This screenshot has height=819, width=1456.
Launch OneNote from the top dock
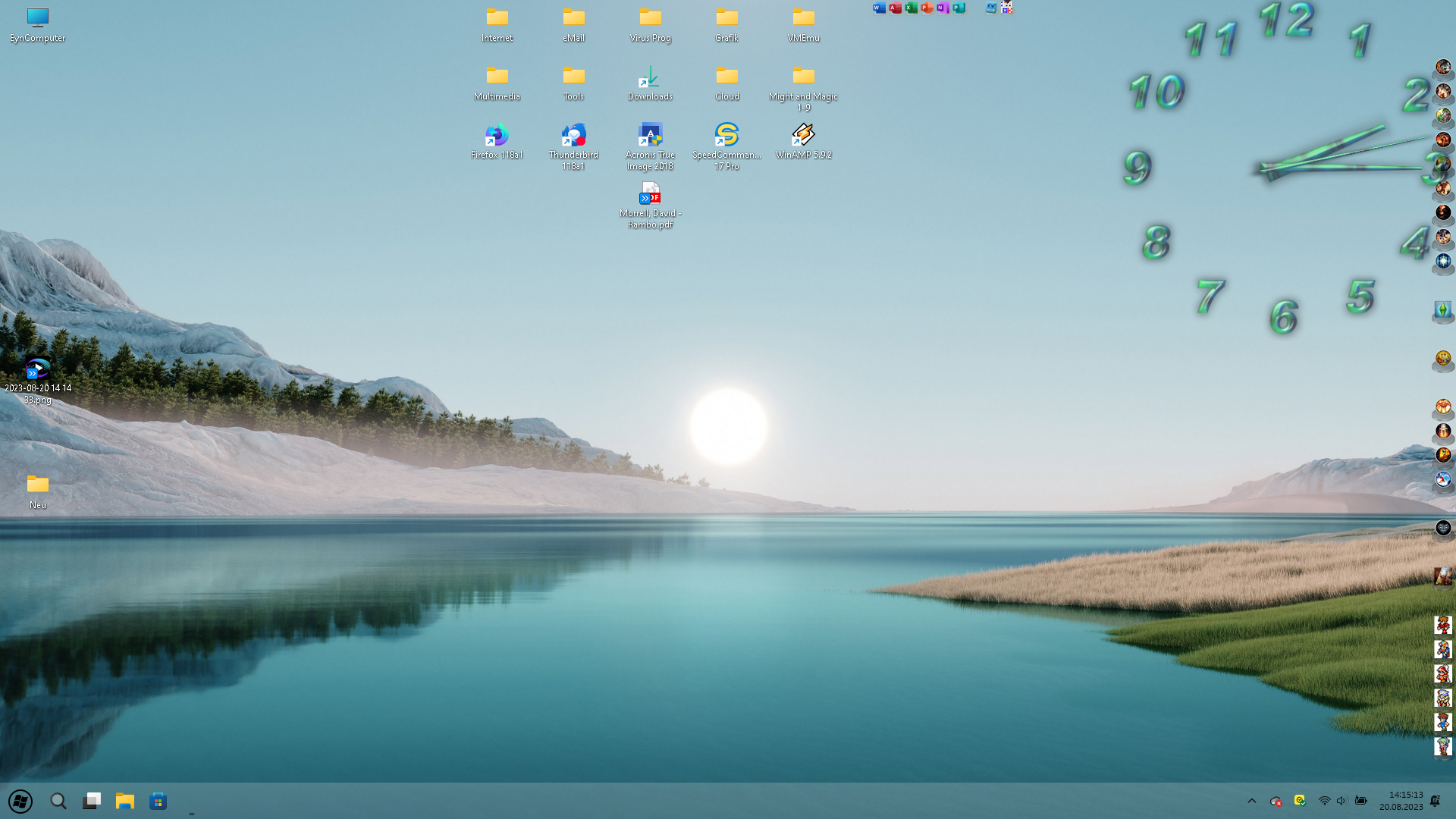pos(943,8)
